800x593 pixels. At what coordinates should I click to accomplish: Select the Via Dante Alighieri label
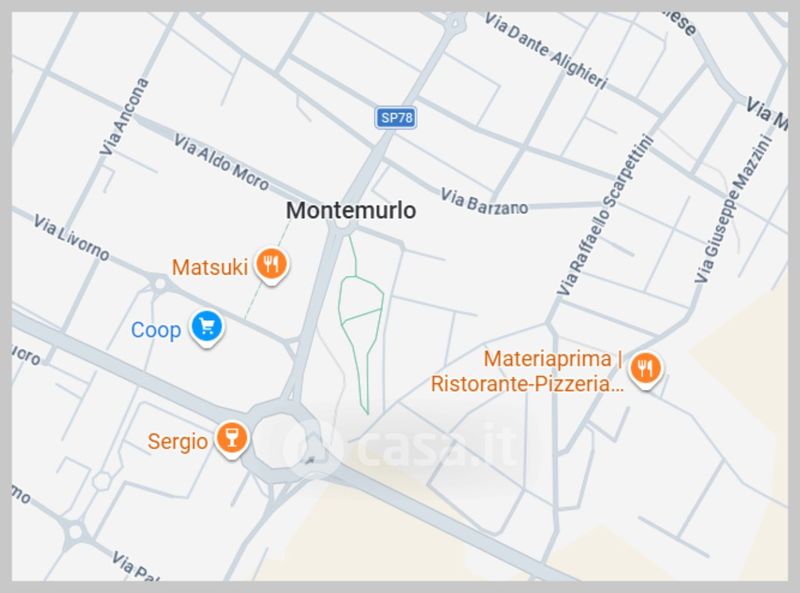(x=545, y=51)
